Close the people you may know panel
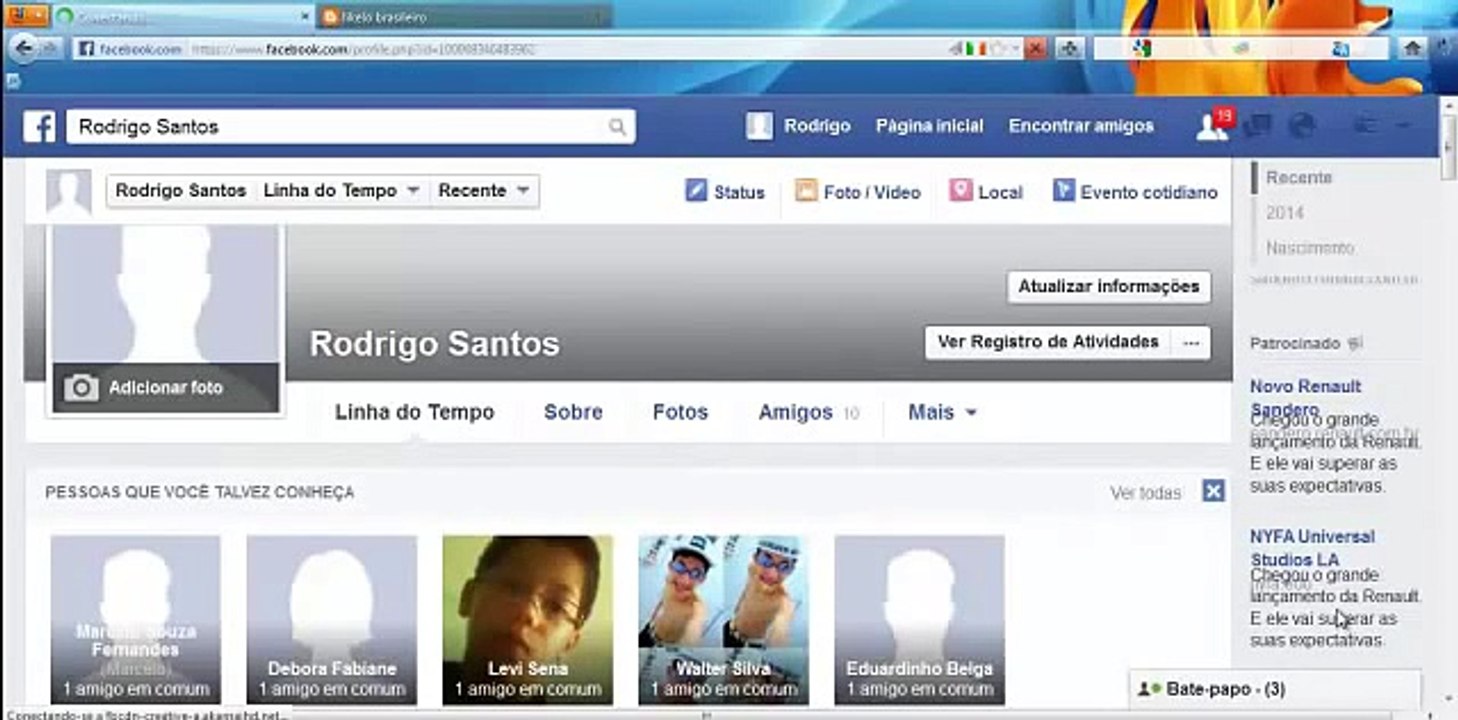Image resolution: width=1458 pixels, height=720 pixels. [x=1213, y=491]
